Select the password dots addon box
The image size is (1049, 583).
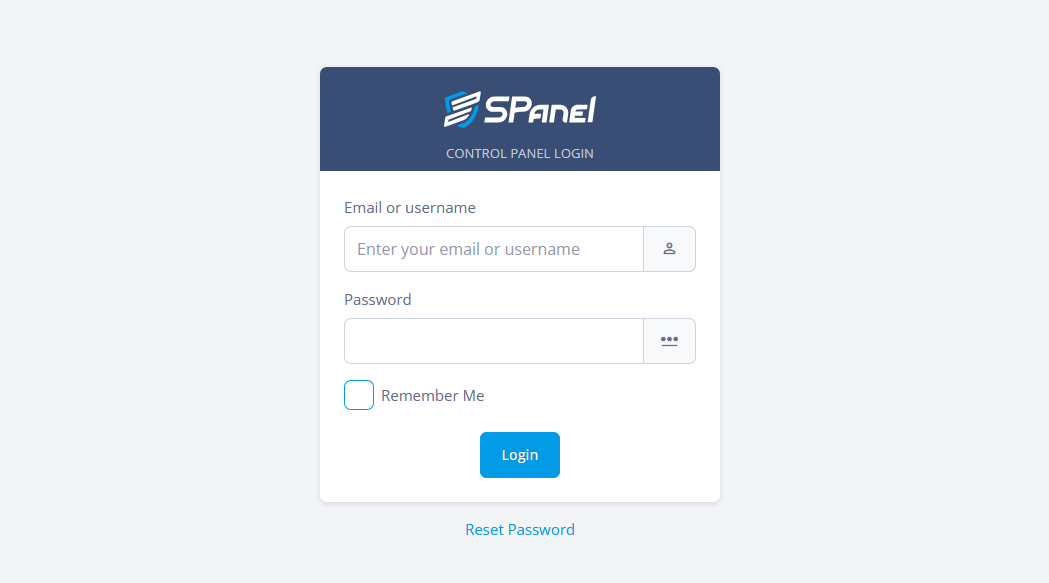(670, 341)
